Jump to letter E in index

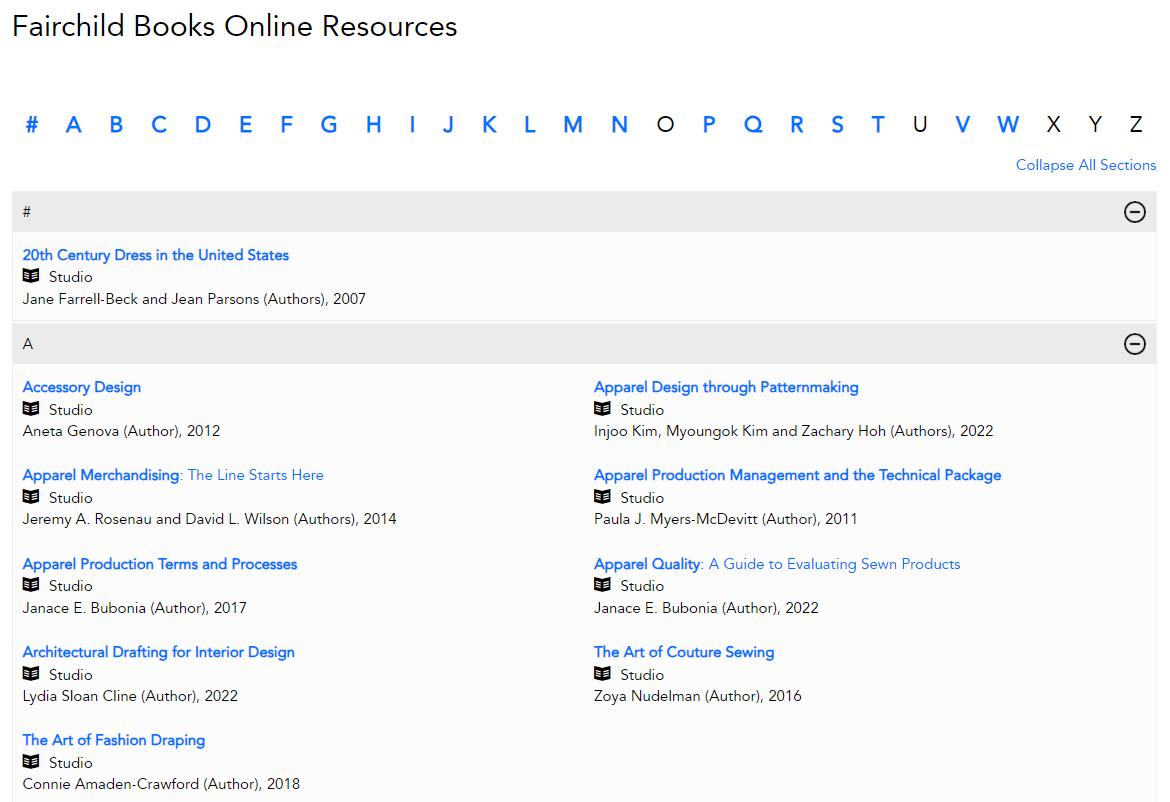(245, 124)
